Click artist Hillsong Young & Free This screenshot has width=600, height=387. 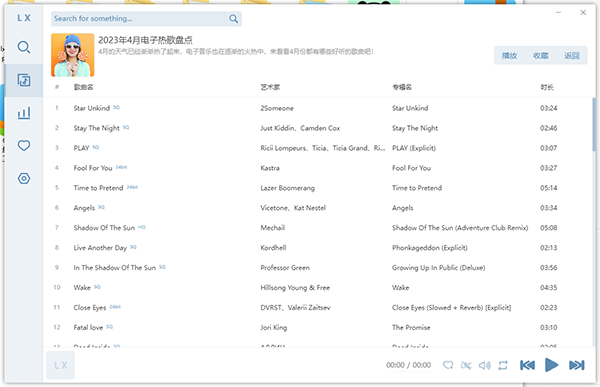[295, 287]
